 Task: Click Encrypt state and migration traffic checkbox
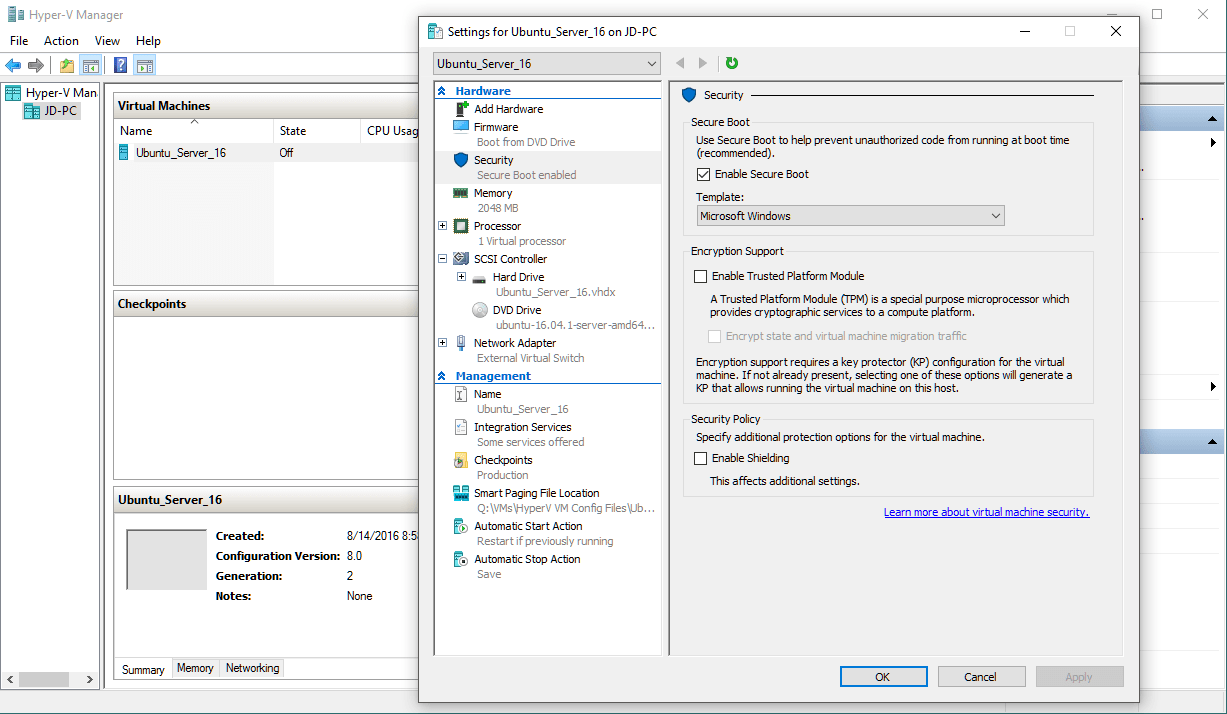(x=715, y=336)
